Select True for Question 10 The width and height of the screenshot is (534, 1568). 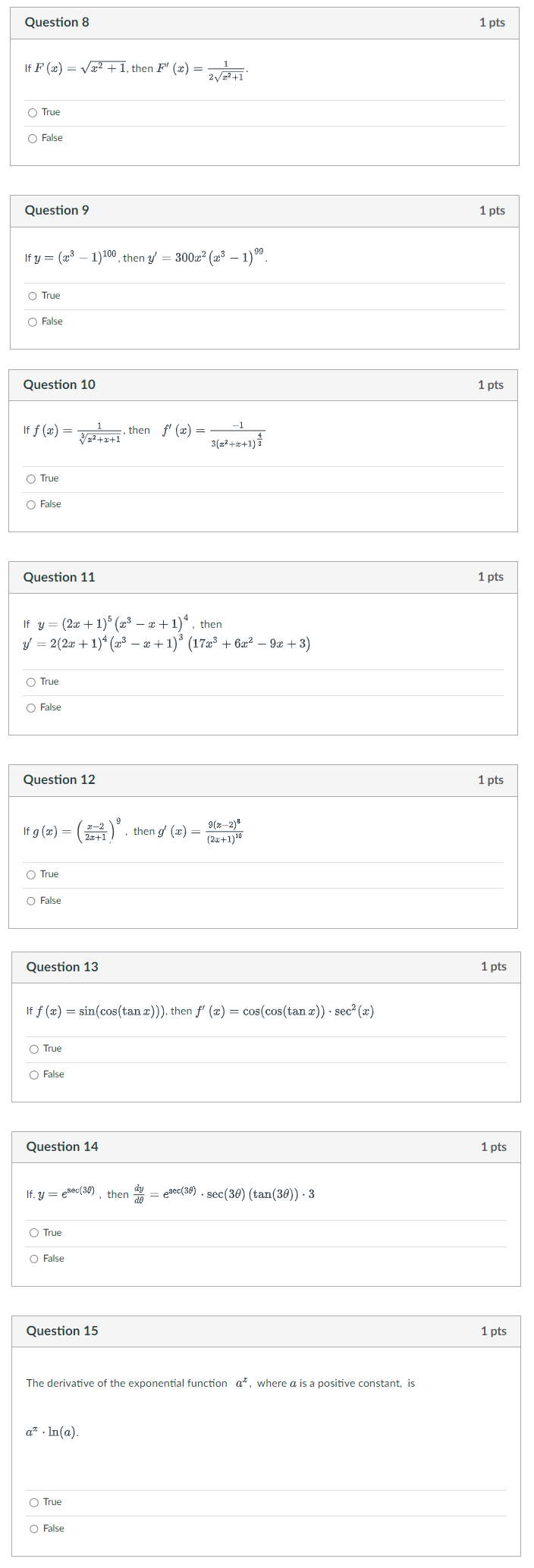pos(33,478)
